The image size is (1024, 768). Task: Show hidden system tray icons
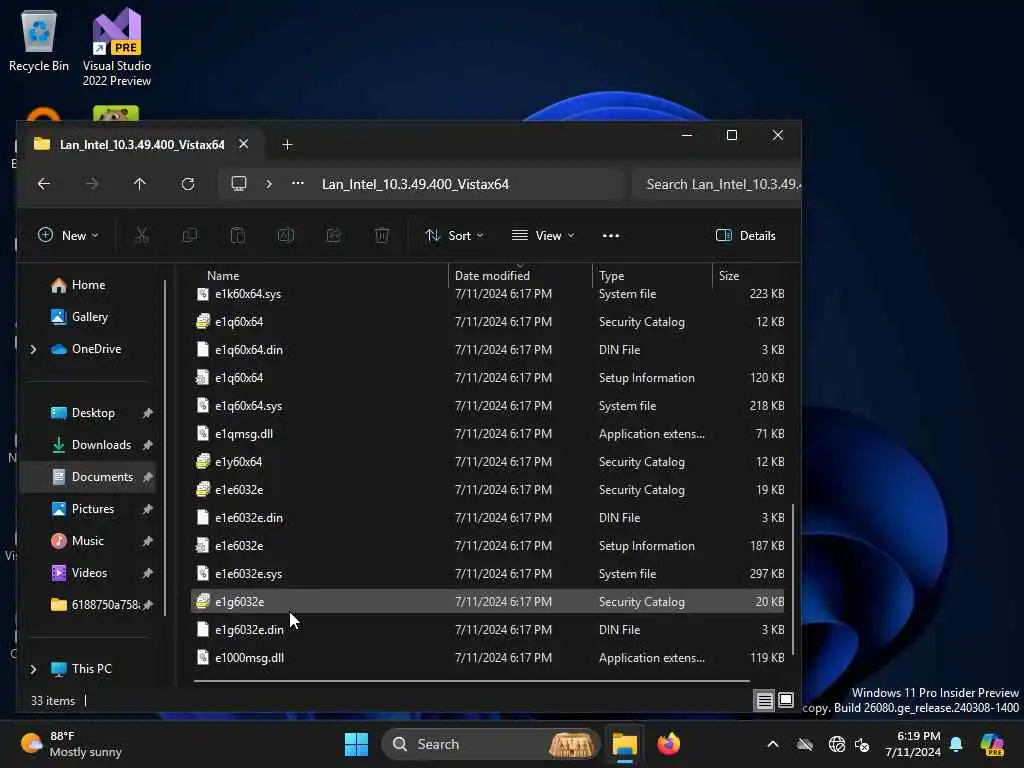click(773, 744)
